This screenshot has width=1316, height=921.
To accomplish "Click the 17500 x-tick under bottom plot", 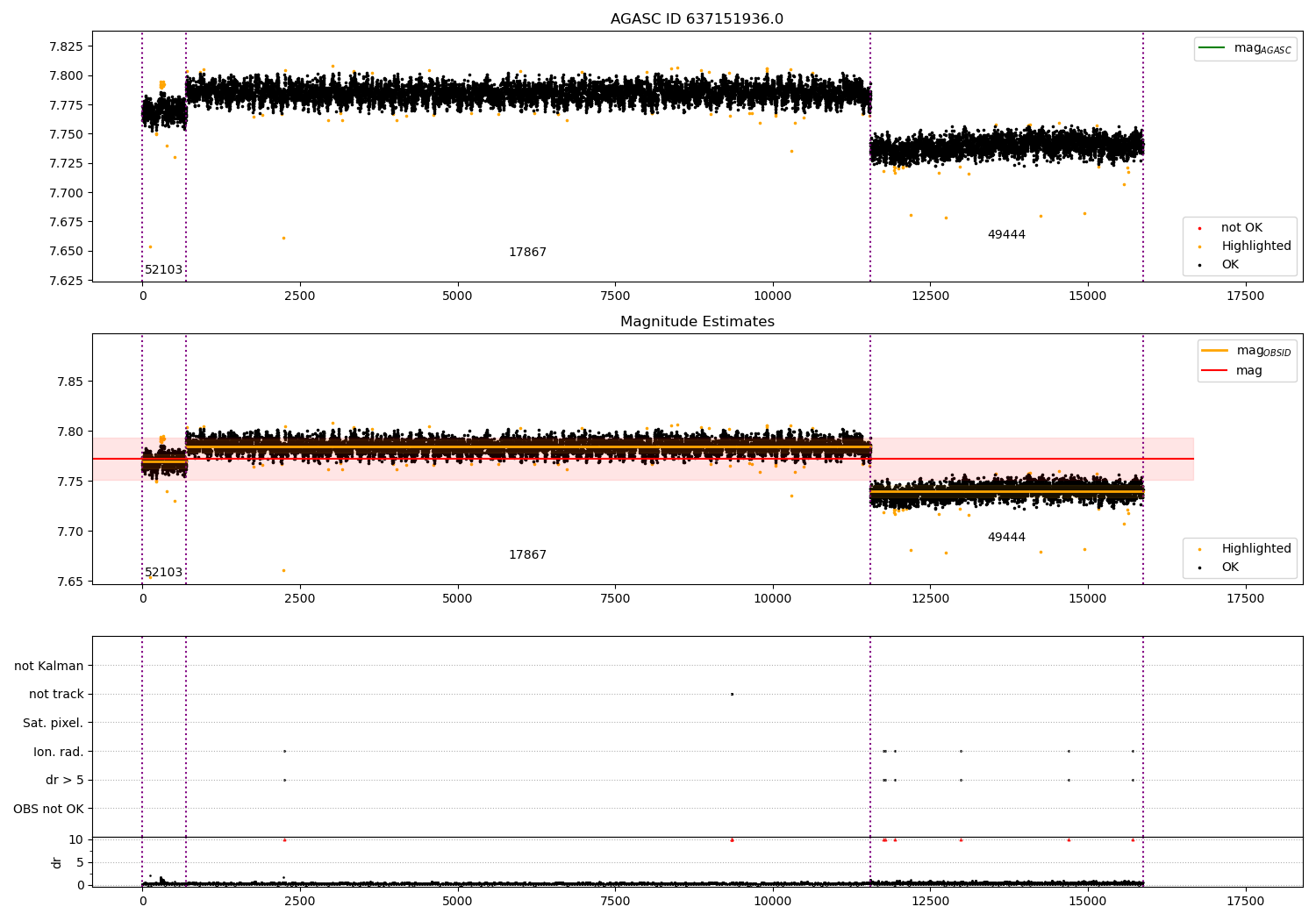I will pyautogui.click(x=1245, y=902).
